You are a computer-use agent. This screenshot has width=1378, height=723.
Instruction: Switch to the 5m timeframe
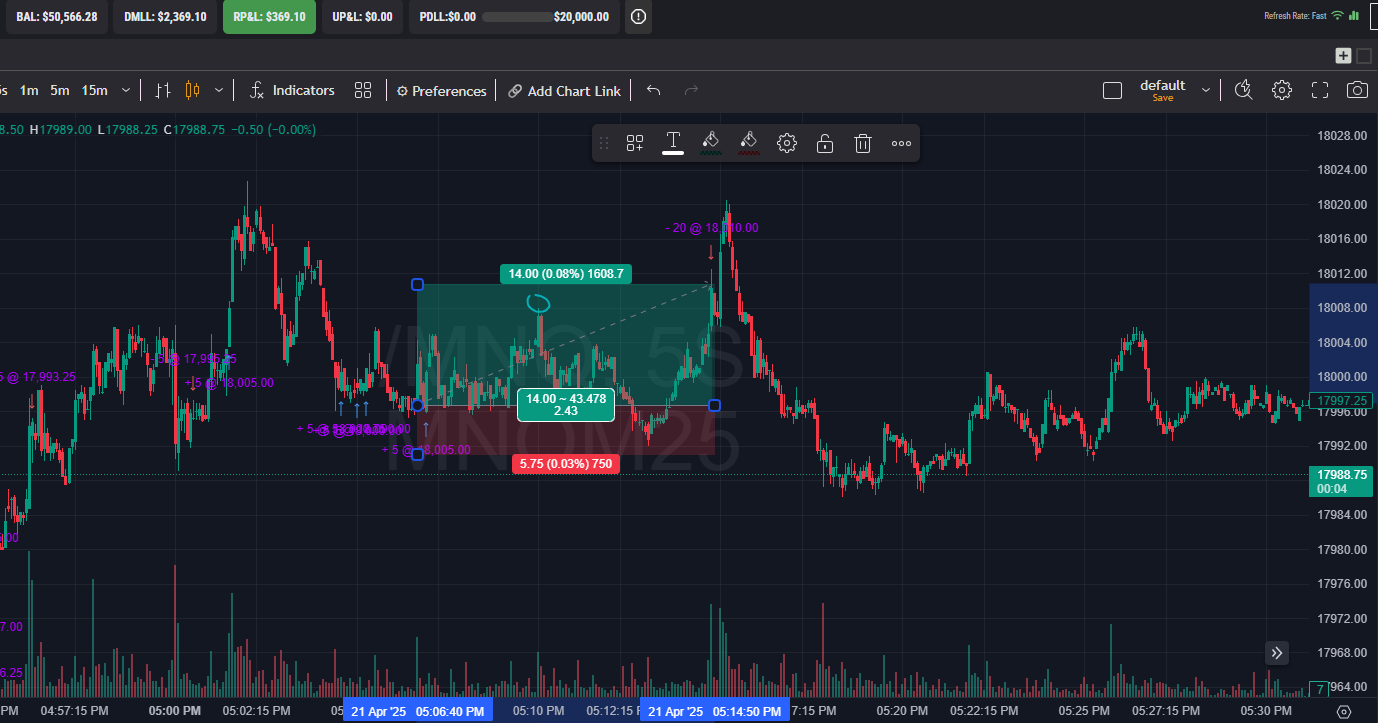60,90
